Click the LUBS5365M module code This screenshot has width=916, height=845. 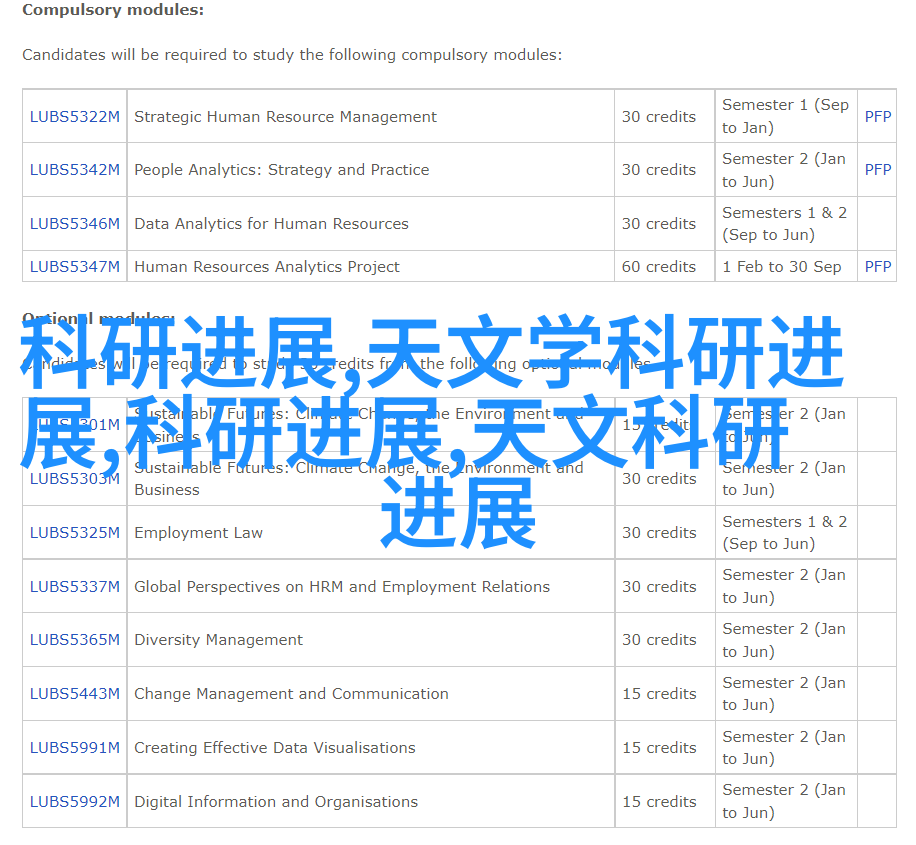(75, 640)
